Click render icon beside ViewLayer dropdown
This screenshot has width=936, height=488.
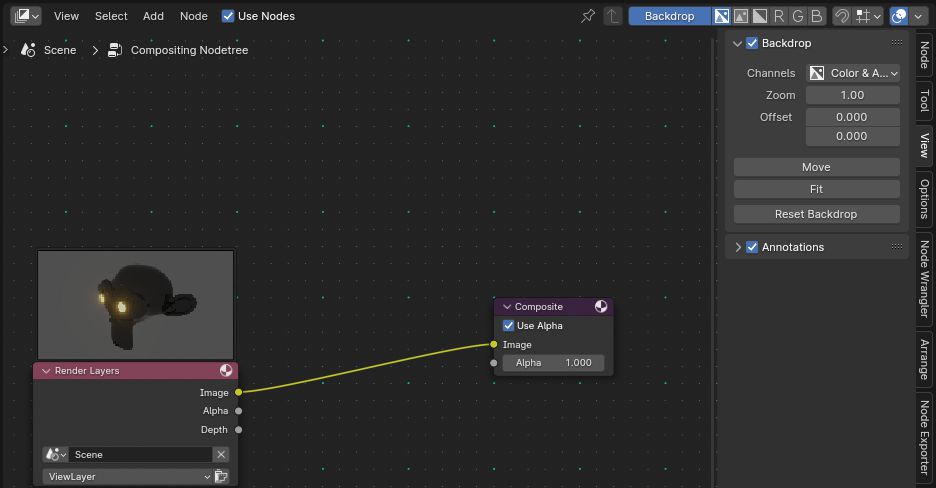(x=222, y=477)
